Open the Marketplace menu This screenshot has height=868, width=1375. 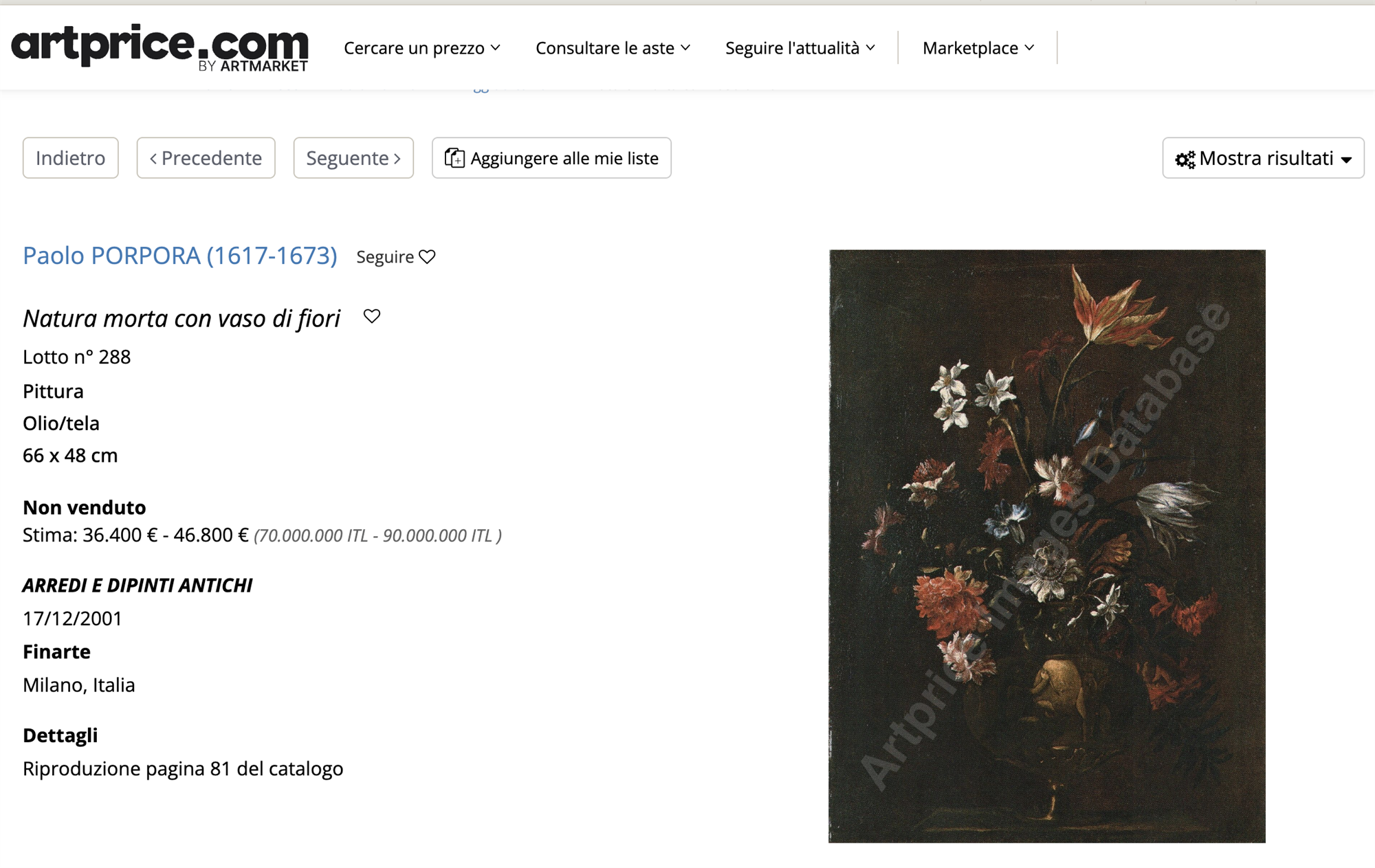point(978,48)
